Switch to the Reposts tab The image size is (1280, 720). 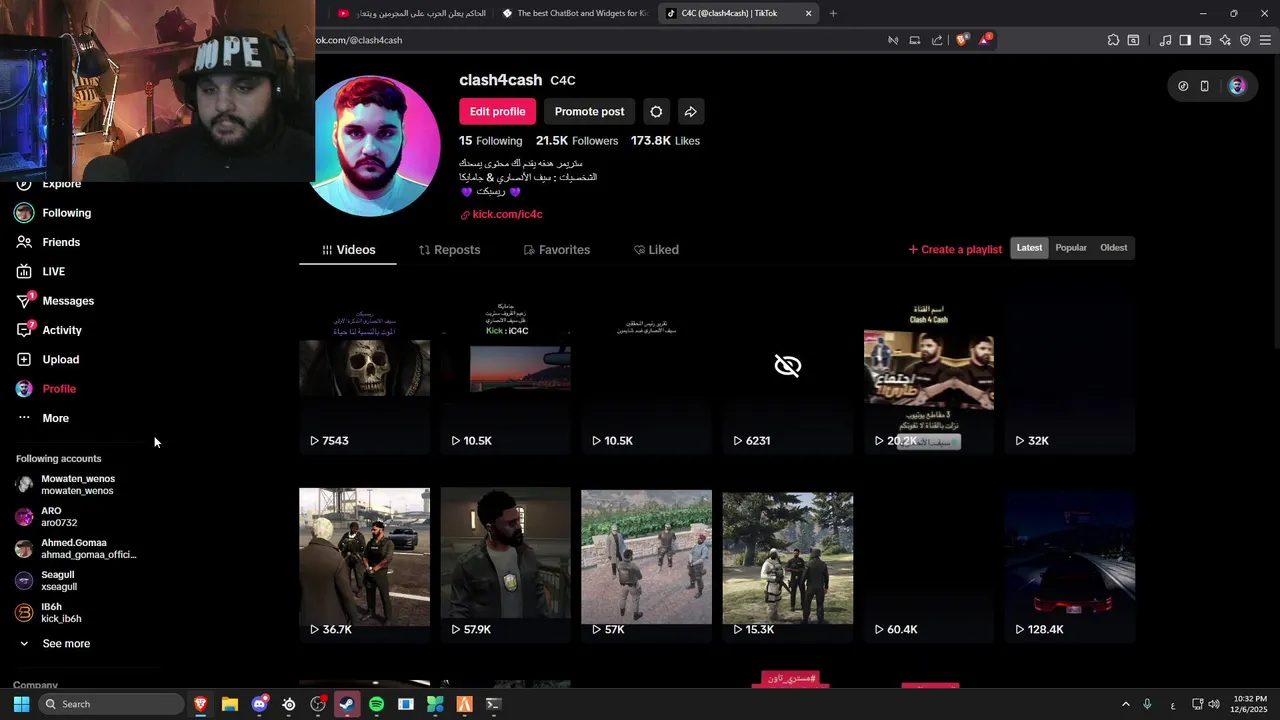point(449,250)
